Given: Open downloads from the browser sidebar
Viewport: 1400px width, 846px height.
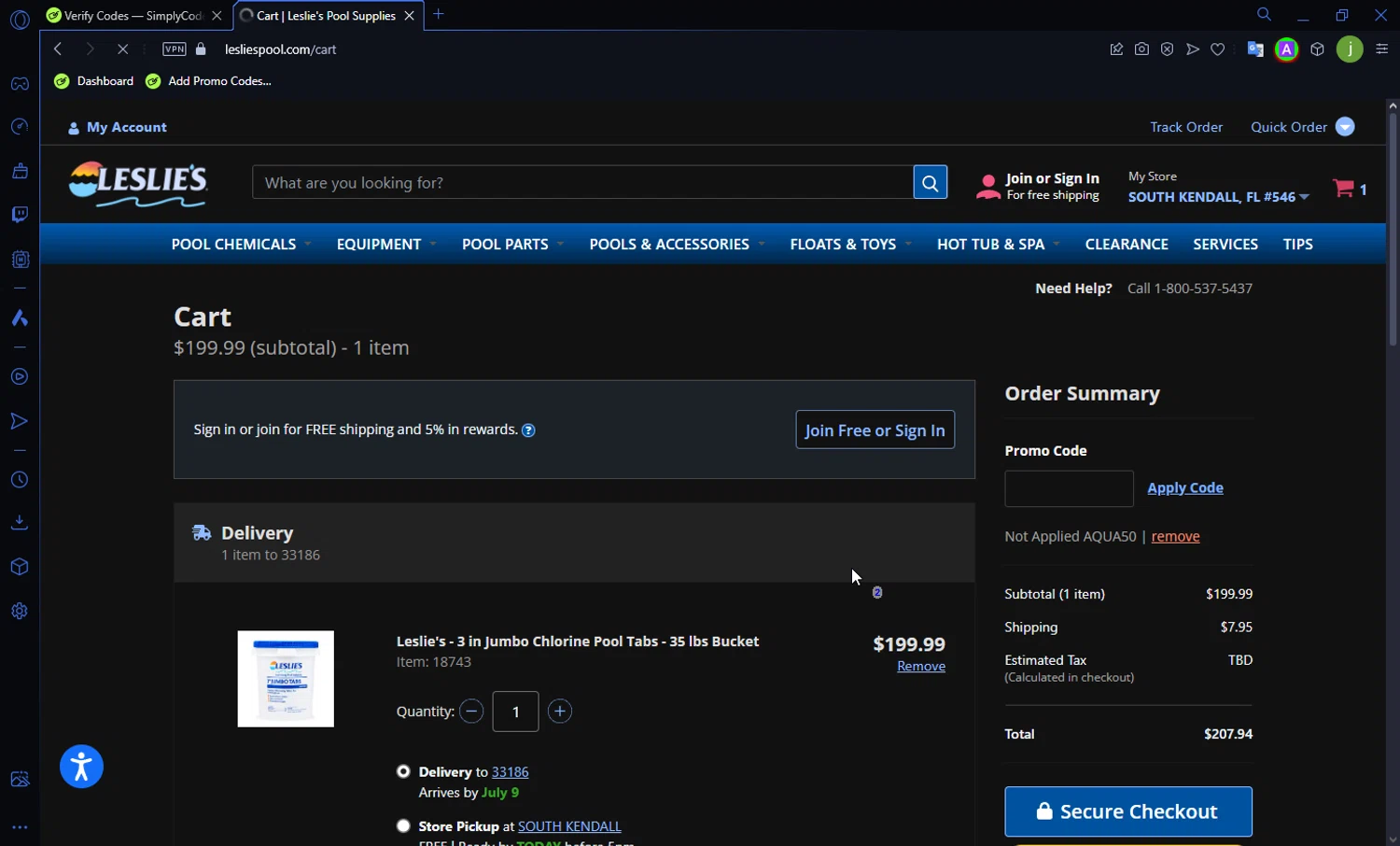Looking at the screenshot, I should (20, 522).
